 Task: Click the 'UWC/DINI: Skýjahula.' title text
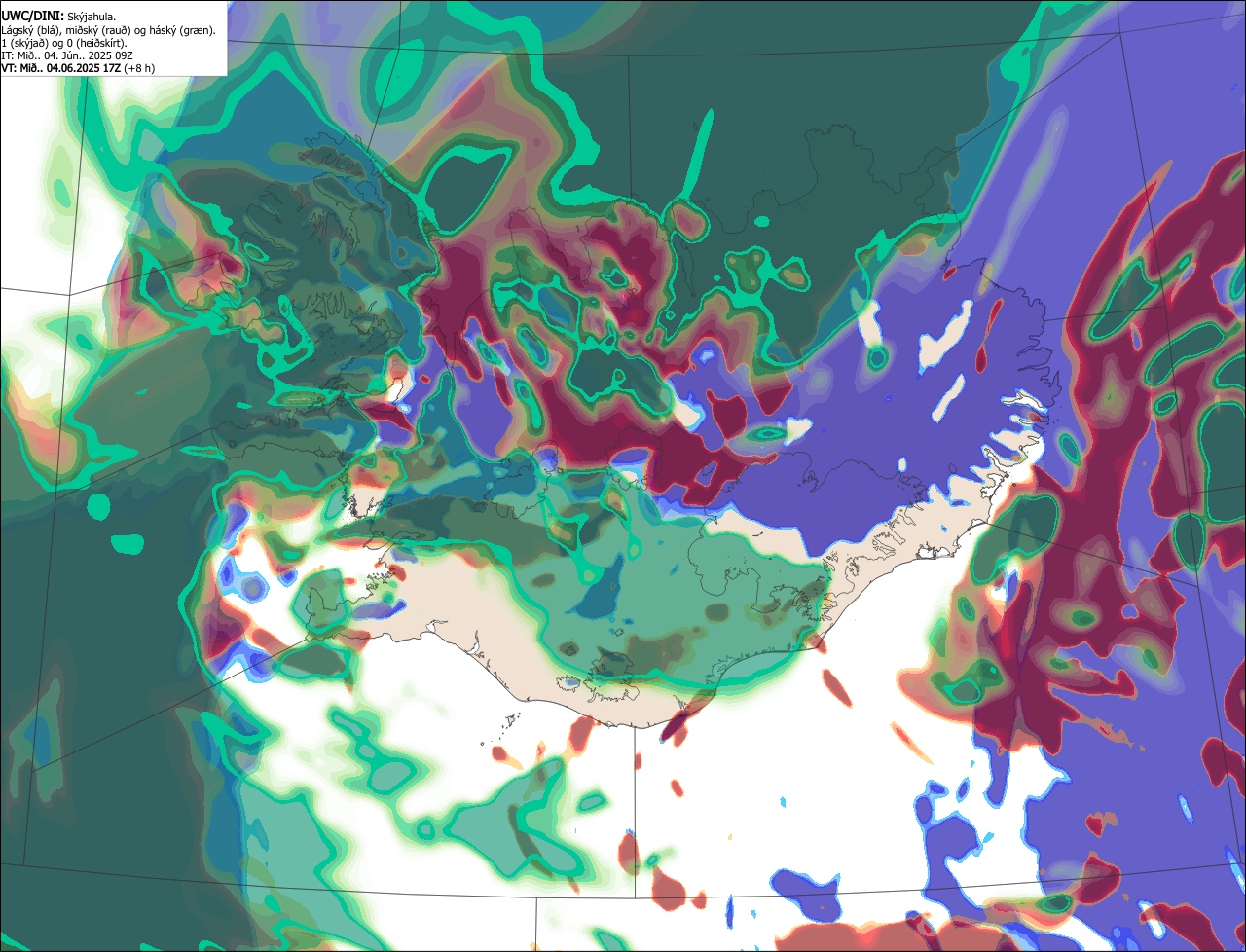coord(58,17)
